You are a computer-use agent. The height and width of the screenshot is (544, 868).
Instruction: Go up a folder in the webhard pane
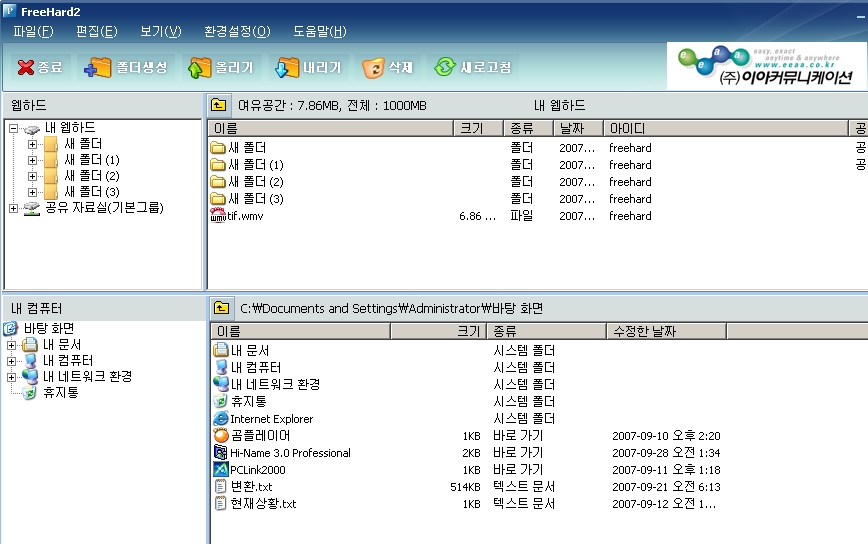pos(219,105)
